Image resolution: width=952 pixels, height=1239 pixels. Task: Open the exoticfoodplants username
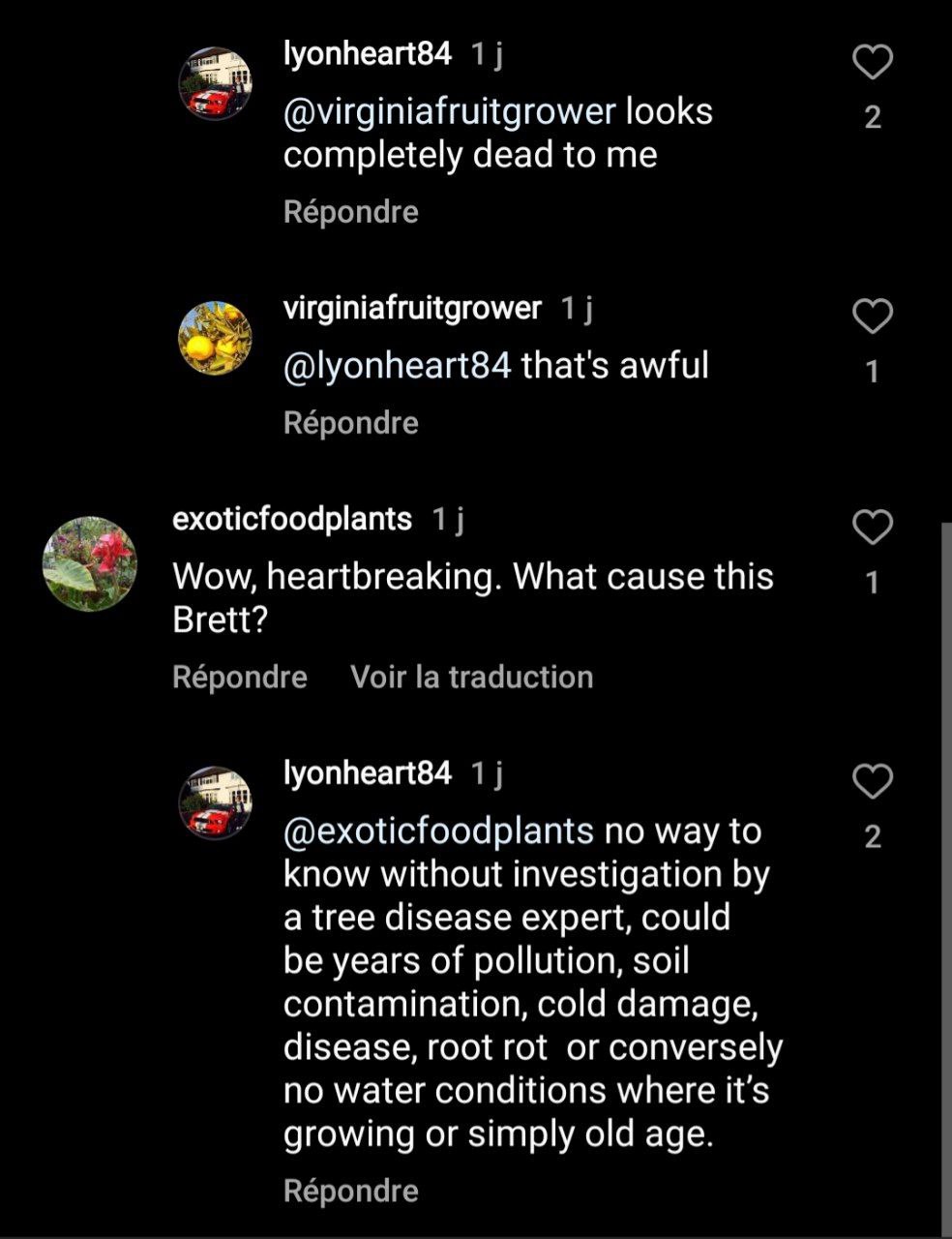pyautogui.click(x=291, y=519)
